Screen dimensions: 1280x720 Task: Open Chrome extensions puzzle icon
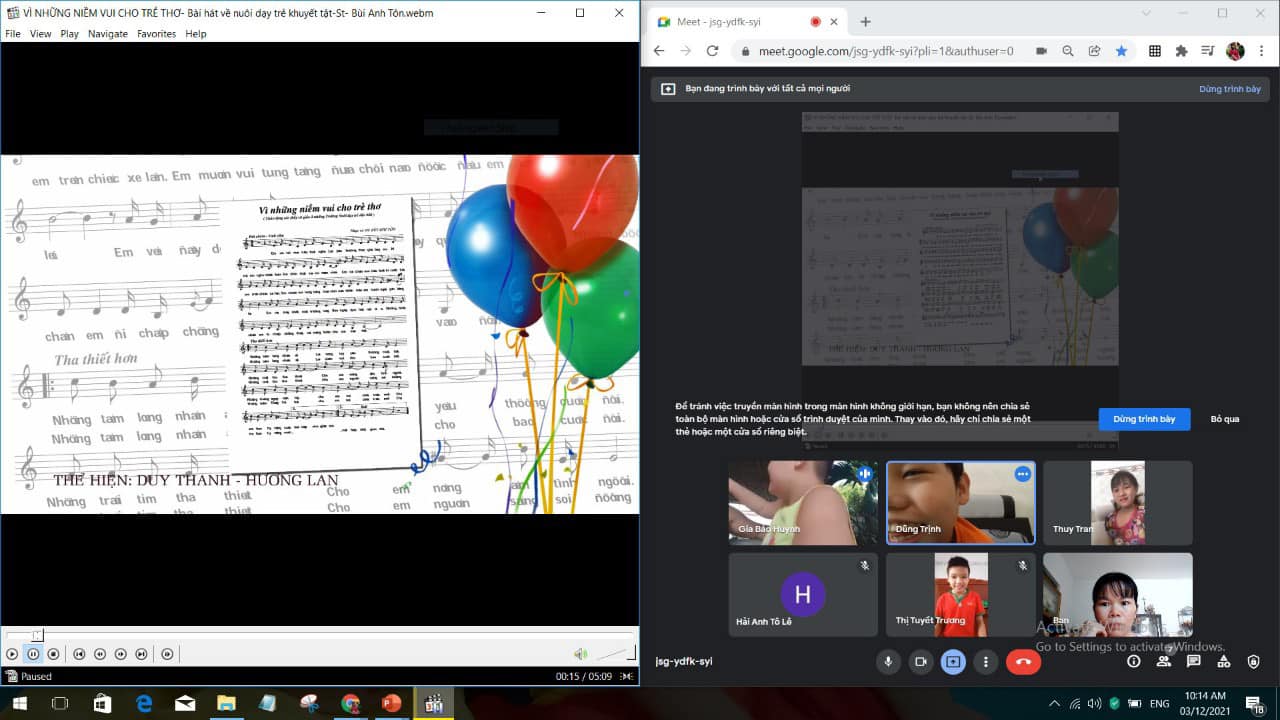[x=1181, y=51]
